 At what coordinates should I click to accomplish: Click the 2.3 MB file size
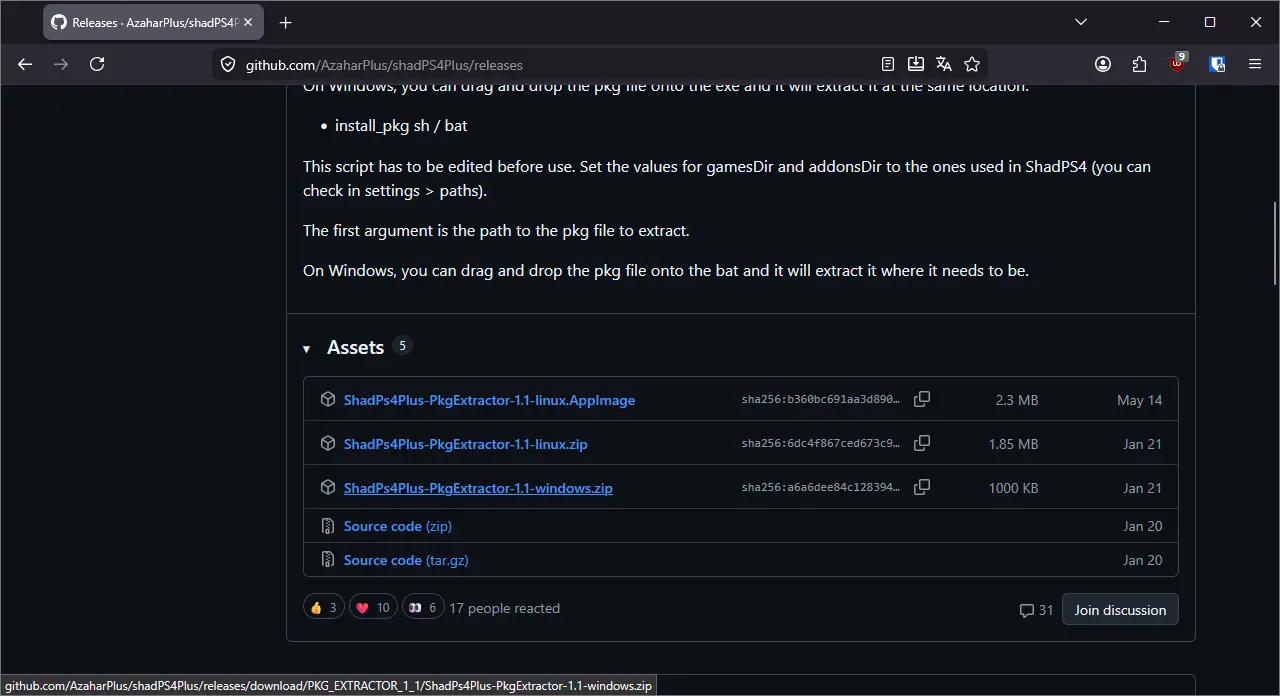tap(1017, 400)
